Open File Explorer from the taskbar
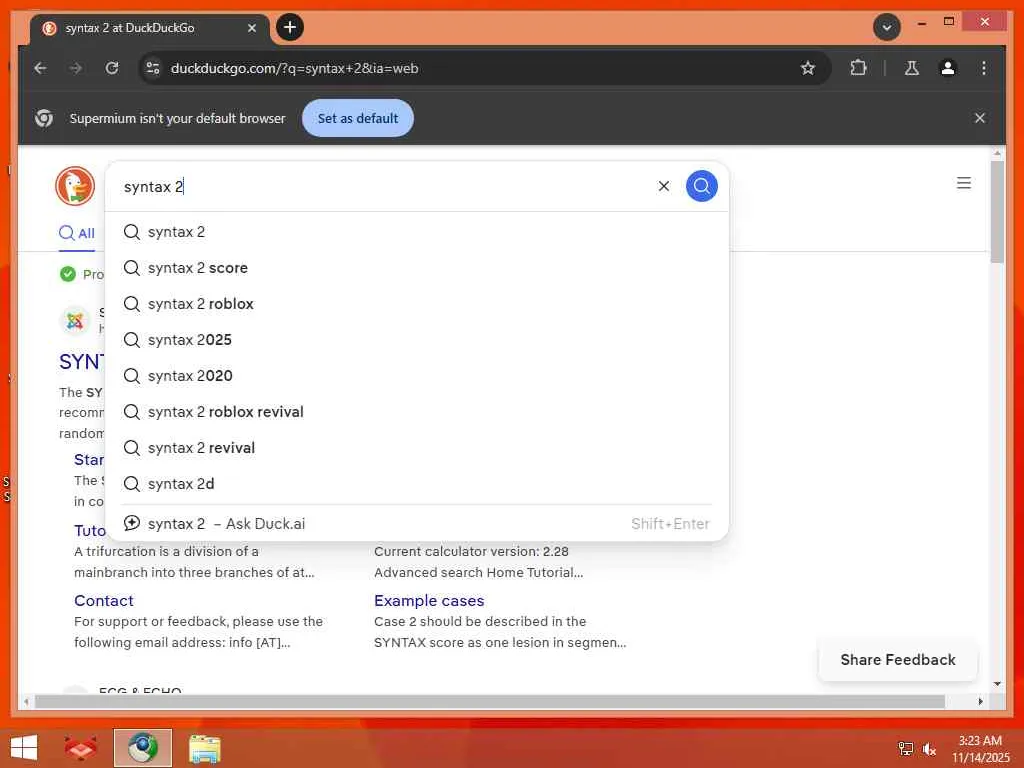This screenshot has height=768, width=1024. 204,748
